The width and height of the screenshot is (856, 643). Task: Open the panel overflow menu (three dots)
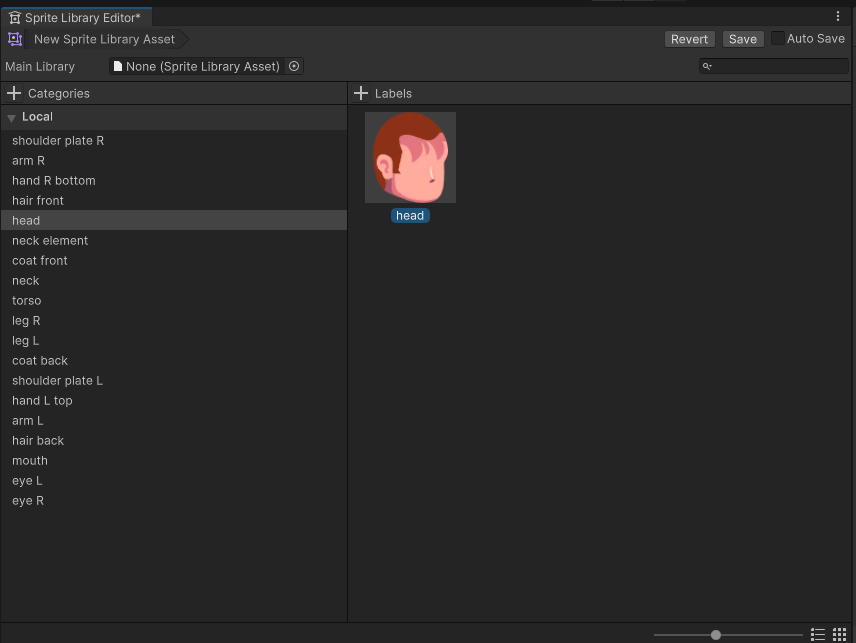point(838,16)
